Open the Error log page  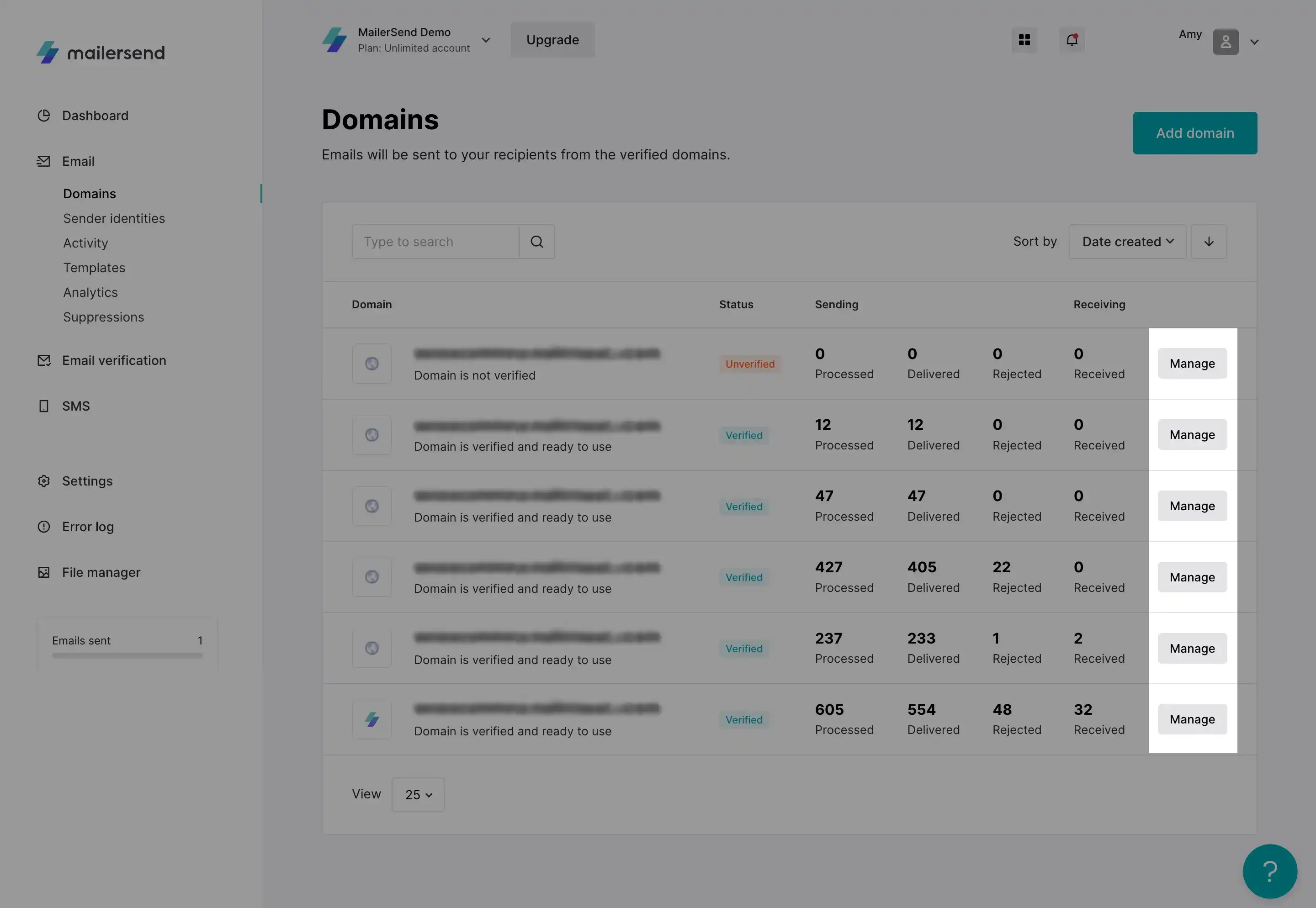pos(88,527)
